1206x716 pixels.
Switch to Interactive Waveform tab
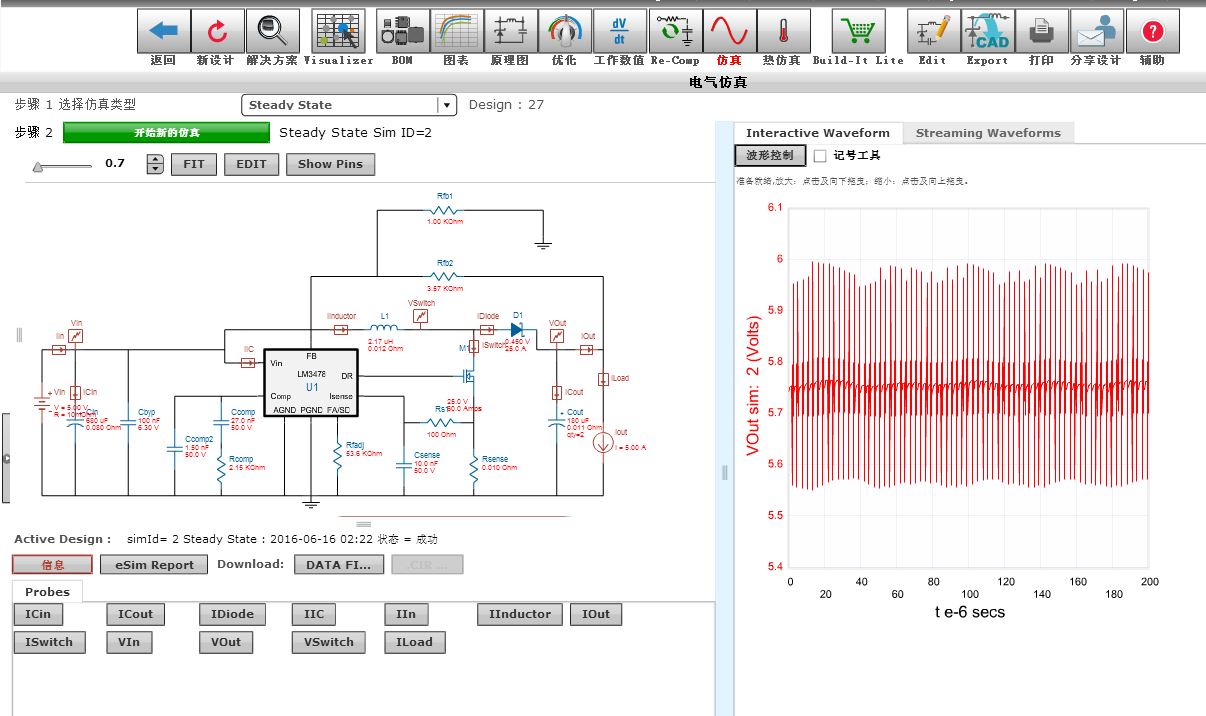coord(817,133)
